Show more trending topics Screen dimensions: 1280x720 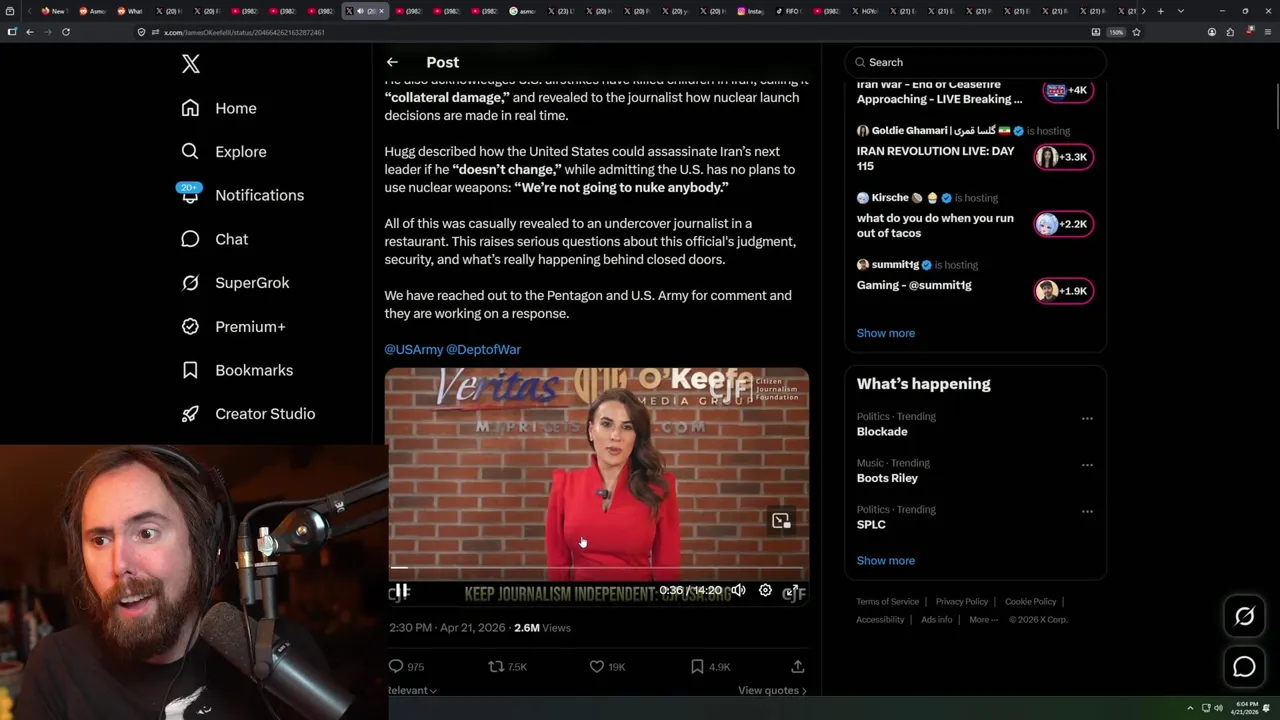885,560
